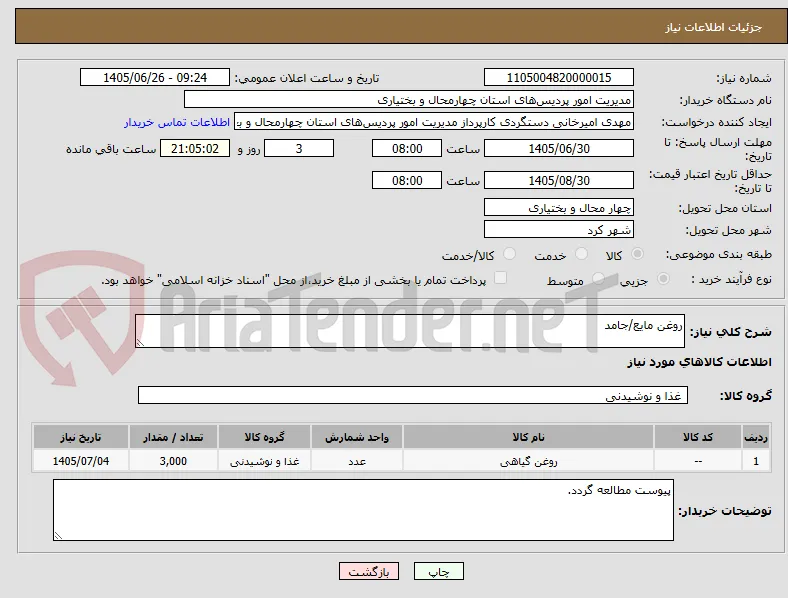Click the response deadline time 08:00 field
This screenshot has width=788, height=598.
point(407,148)
